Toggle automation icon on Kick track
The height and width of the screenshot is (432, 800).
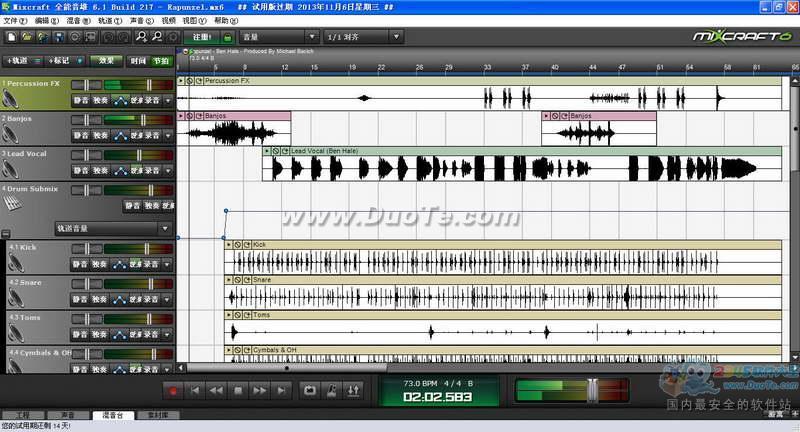coord(119,264)
